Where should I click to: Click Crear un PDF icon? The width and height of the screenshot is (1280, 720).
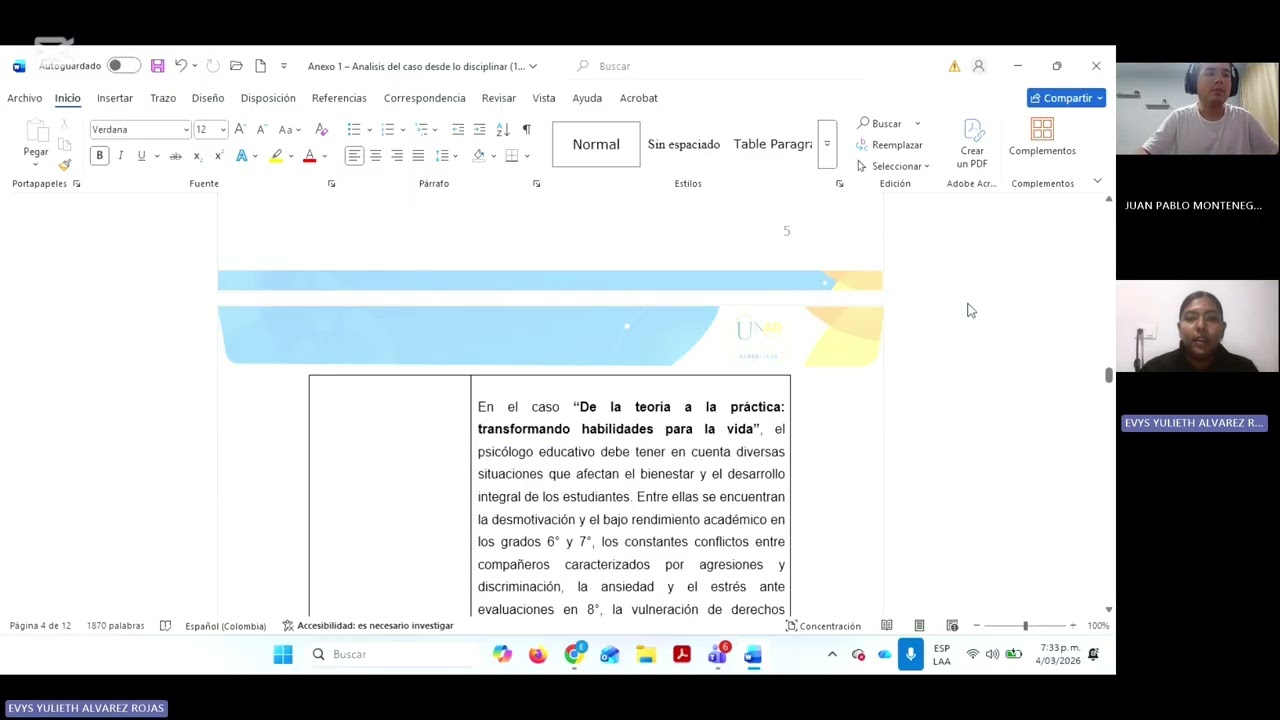click(972, 143)
